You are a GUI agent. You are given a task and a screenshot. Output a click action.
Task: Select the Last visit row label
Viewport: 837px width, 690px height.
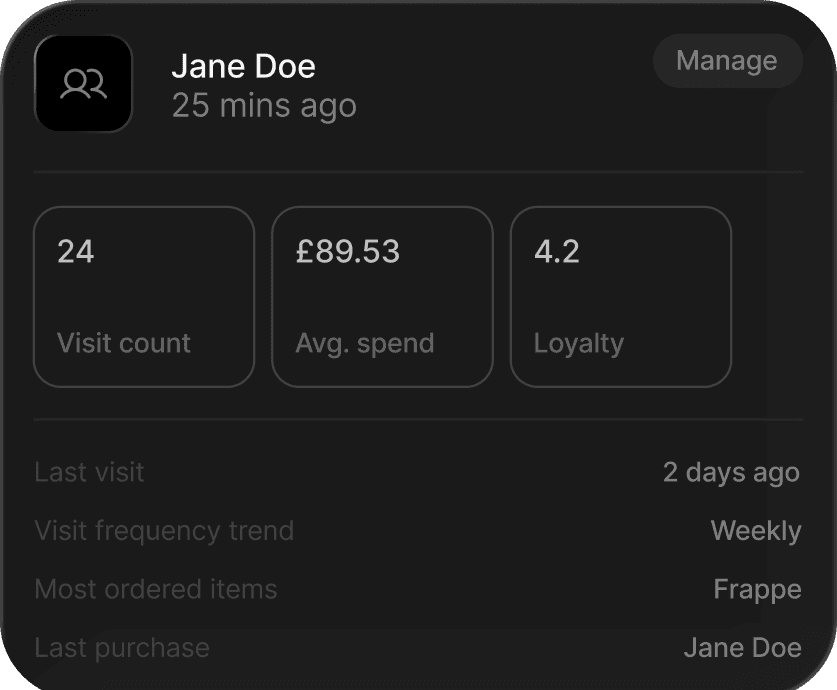click(89, 472)
